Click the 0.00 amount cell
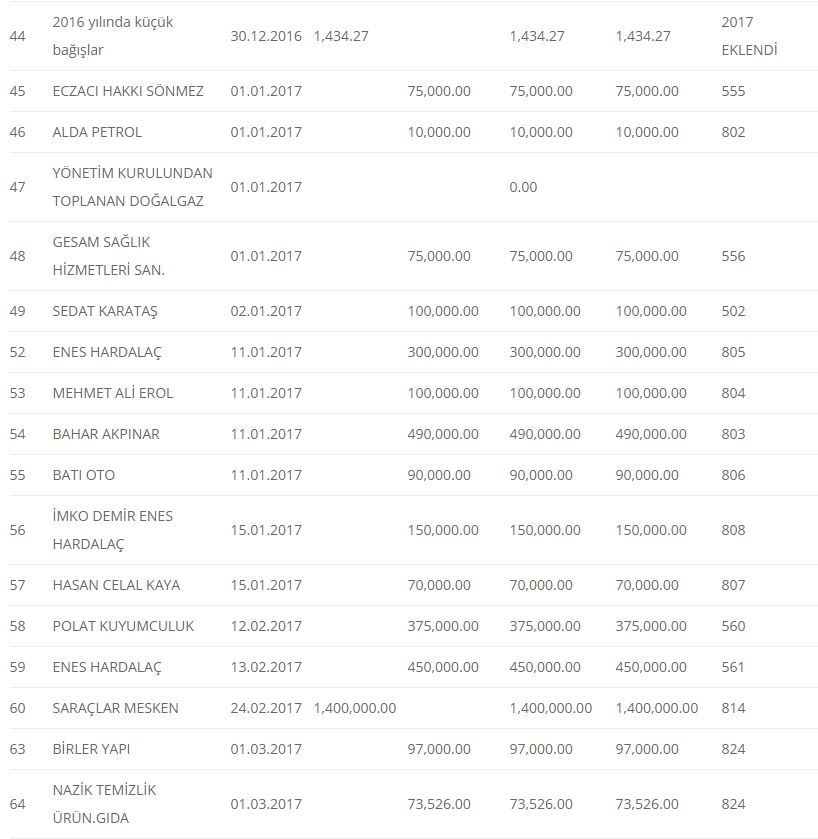The height and width of the screenshot is (839, 818). point(523,187)
